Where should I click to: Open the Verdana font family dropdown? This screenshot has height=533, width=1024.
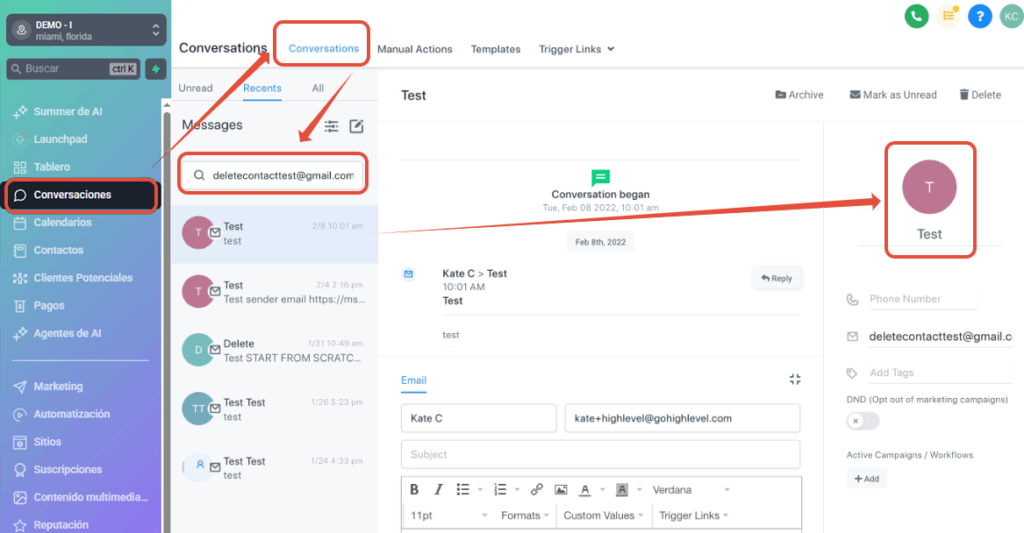click(690, 490)
